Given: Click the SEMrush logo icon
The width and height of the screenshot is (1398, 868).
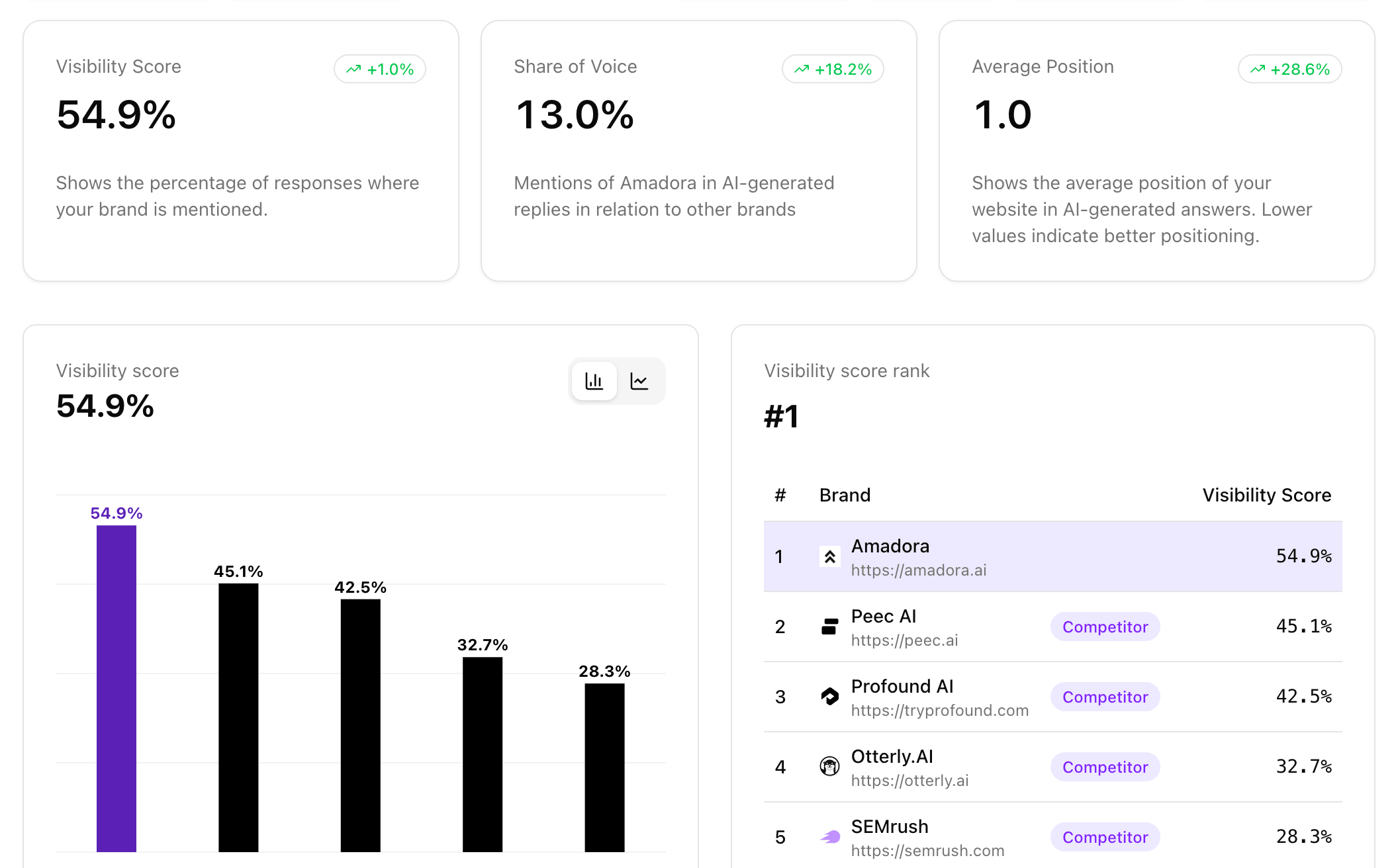Looking at the screenshot, I should point(829,837).
